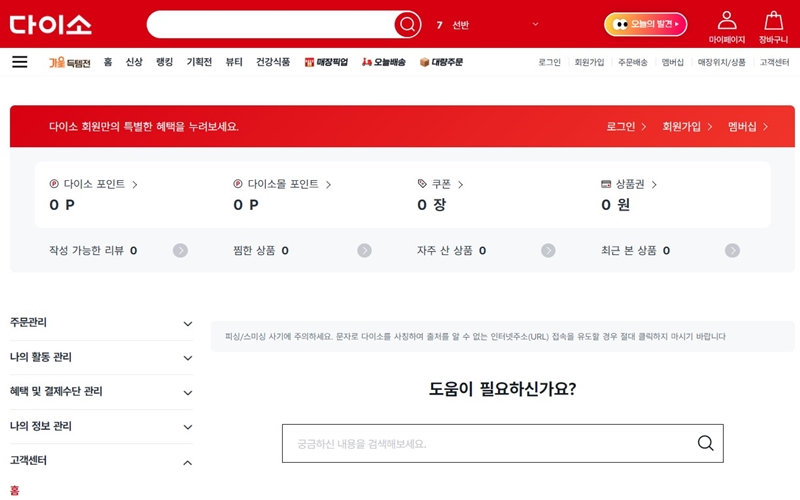
Task: Click 로그인 in red banner
Action: tap(626, 127)
